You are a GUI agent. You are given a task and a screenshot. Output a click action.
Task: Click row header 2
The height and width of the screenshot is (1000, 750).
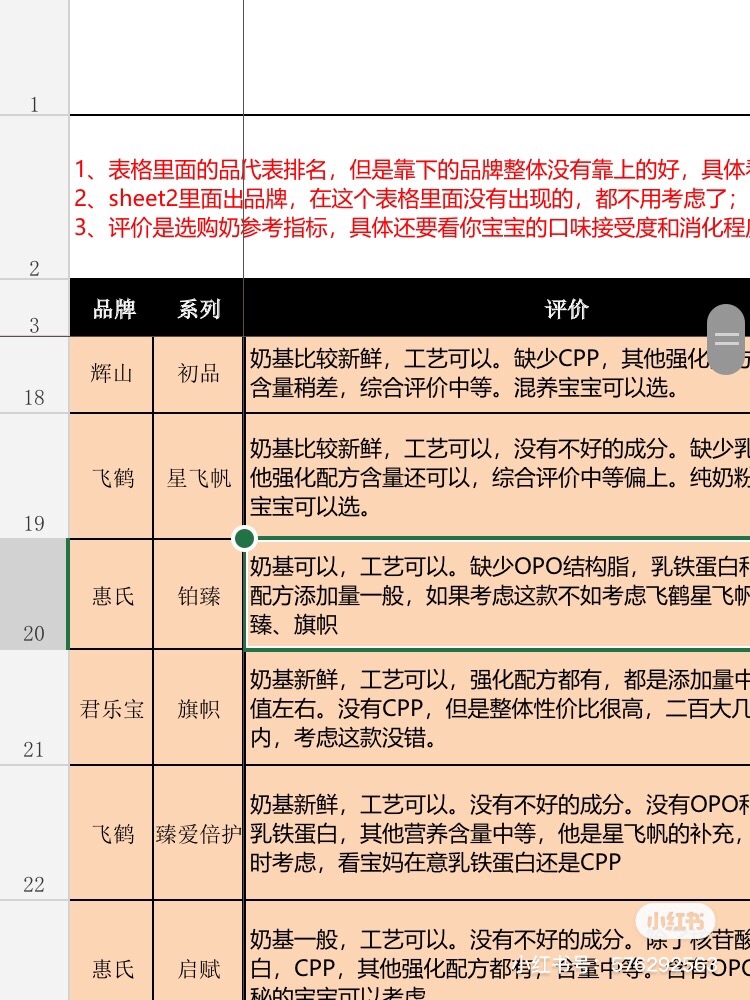[34, 197]
